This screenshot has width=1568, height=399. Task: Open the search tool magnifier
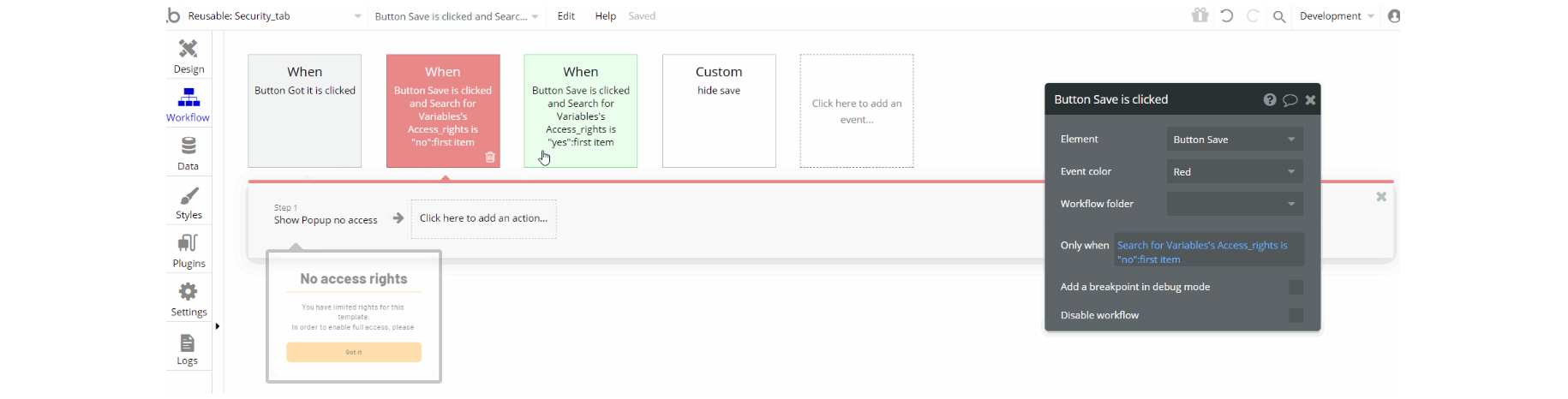(1279, 16)
